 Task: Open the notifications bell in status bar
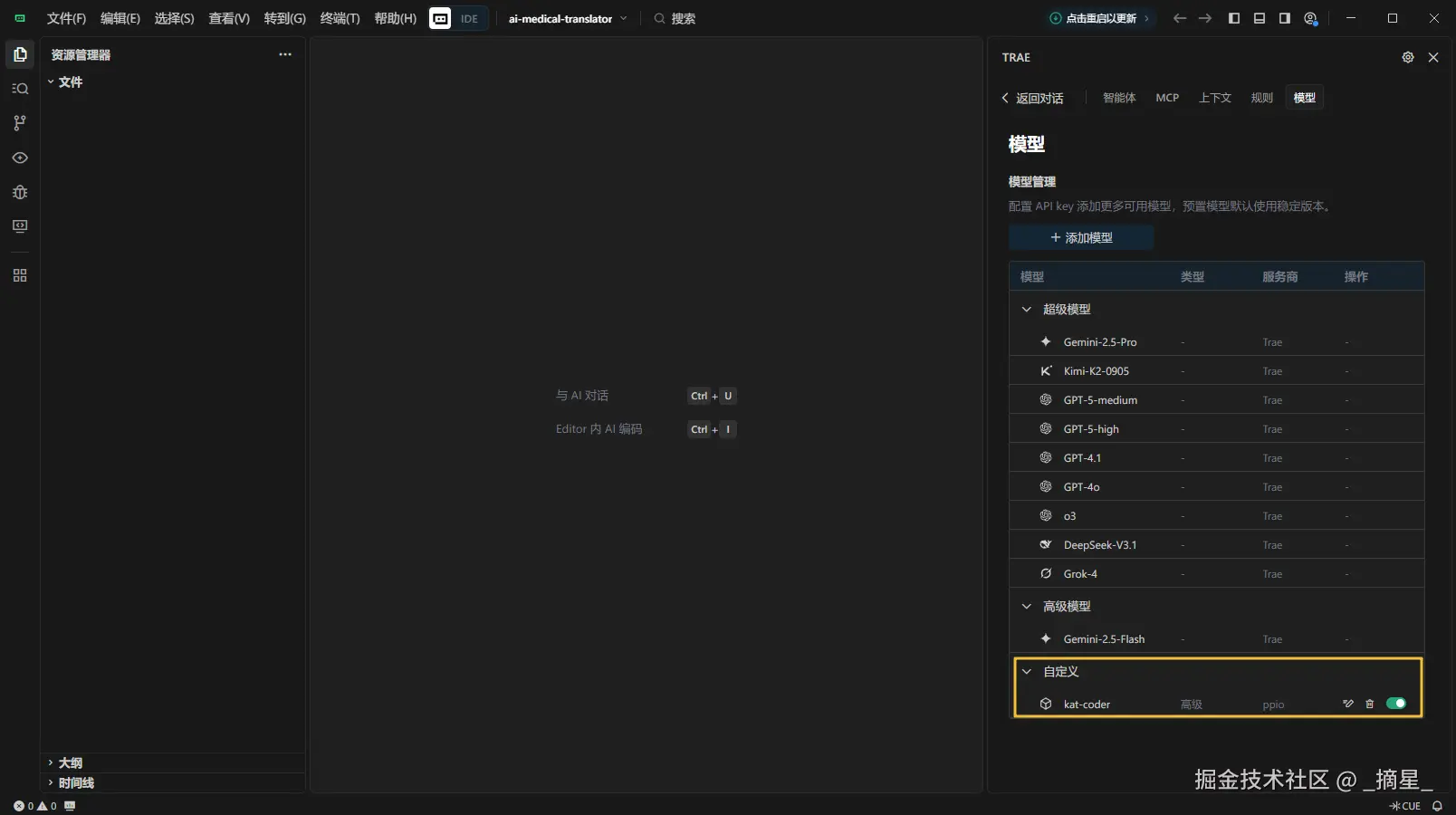pos(1437,806)
